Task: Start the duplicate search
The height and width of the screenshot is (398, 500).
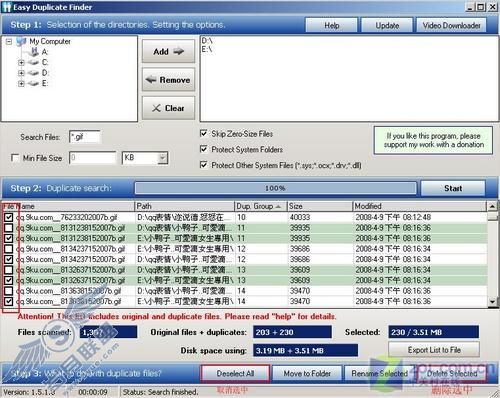Action: pyautogui.click(x=453, y=188)
